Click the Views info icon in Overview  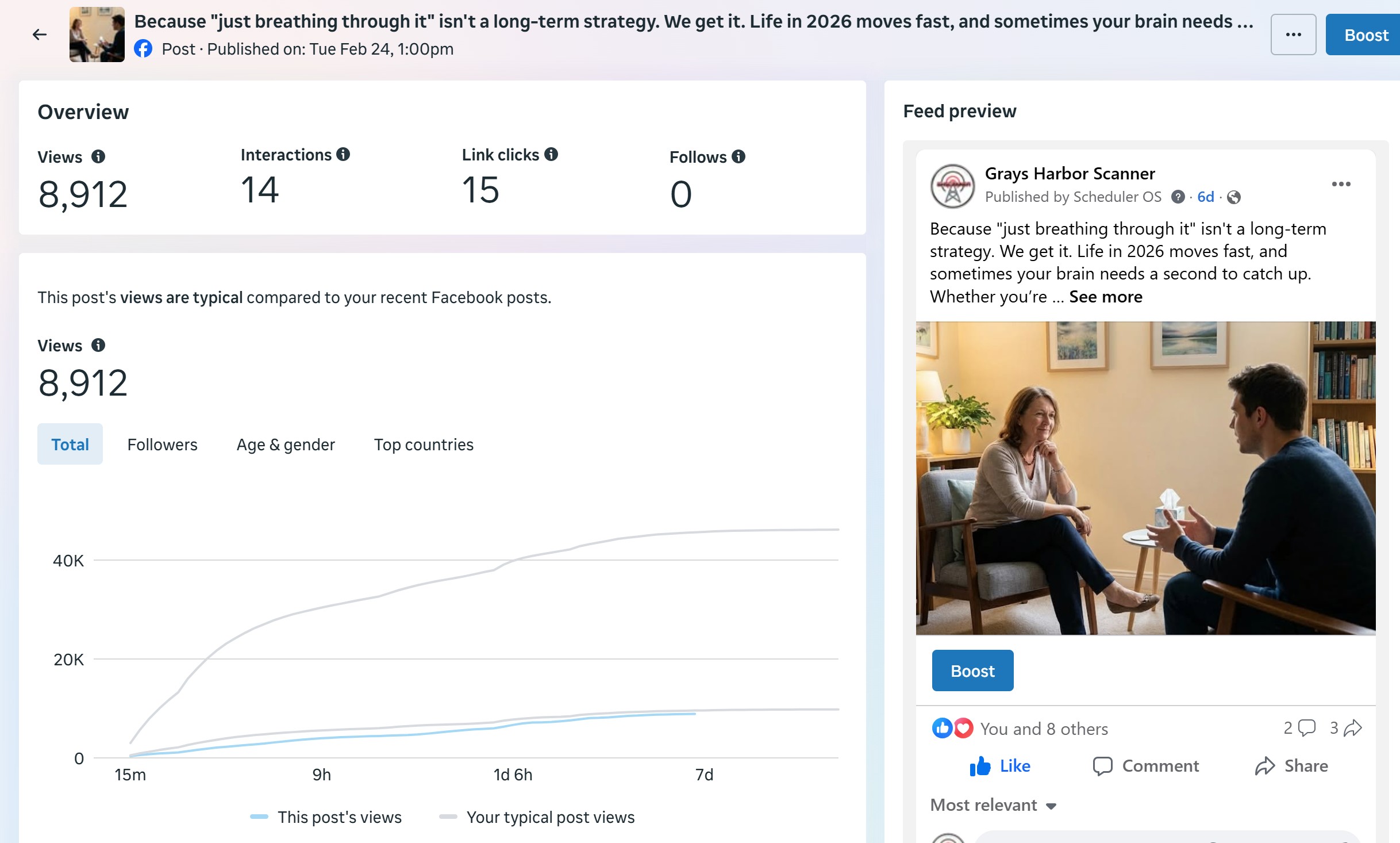(x=98, y=156)
